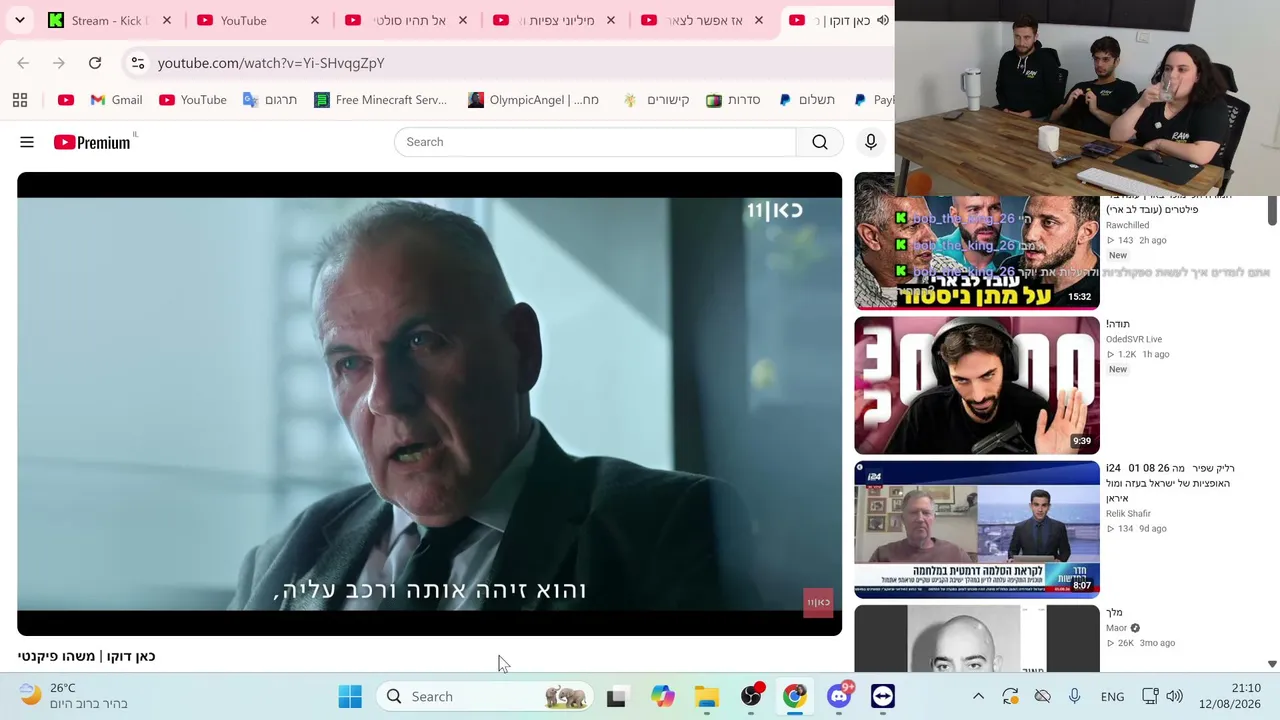Open the labeled YouTube bookmark in bookmarks bar

click(x=193, y=100)
